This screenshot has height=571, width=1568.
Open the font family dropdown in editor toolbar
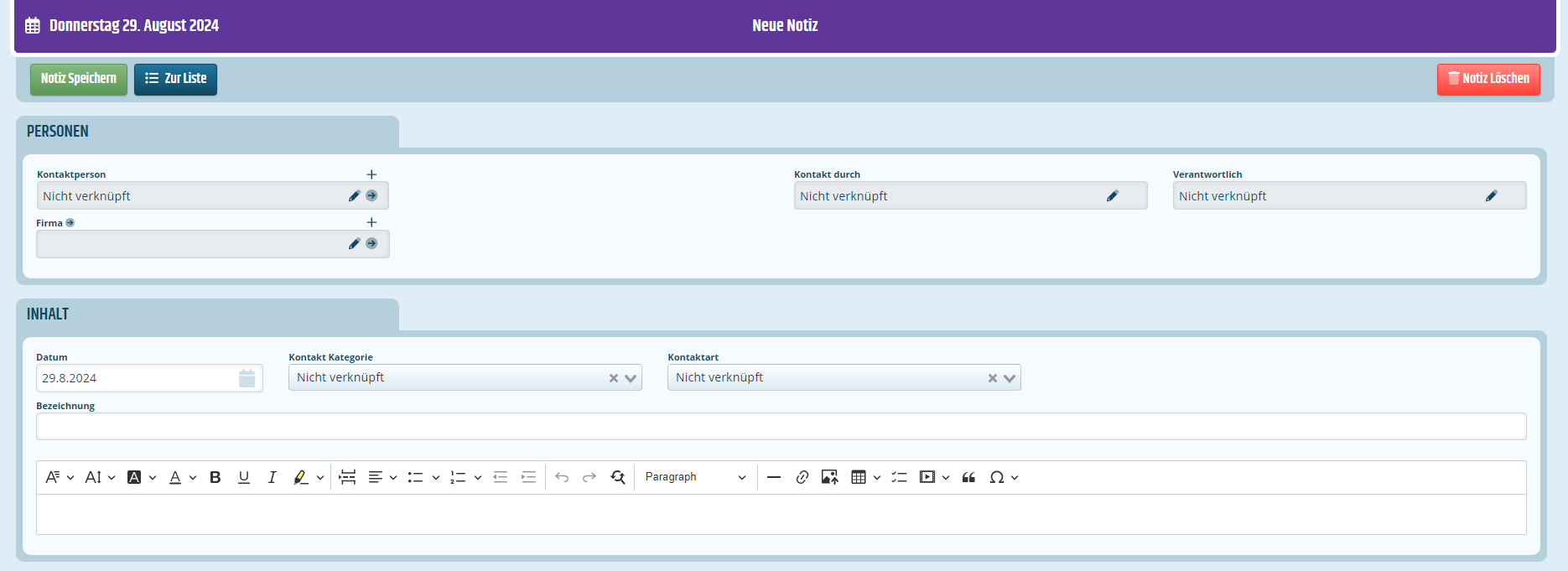coord(60,477)
